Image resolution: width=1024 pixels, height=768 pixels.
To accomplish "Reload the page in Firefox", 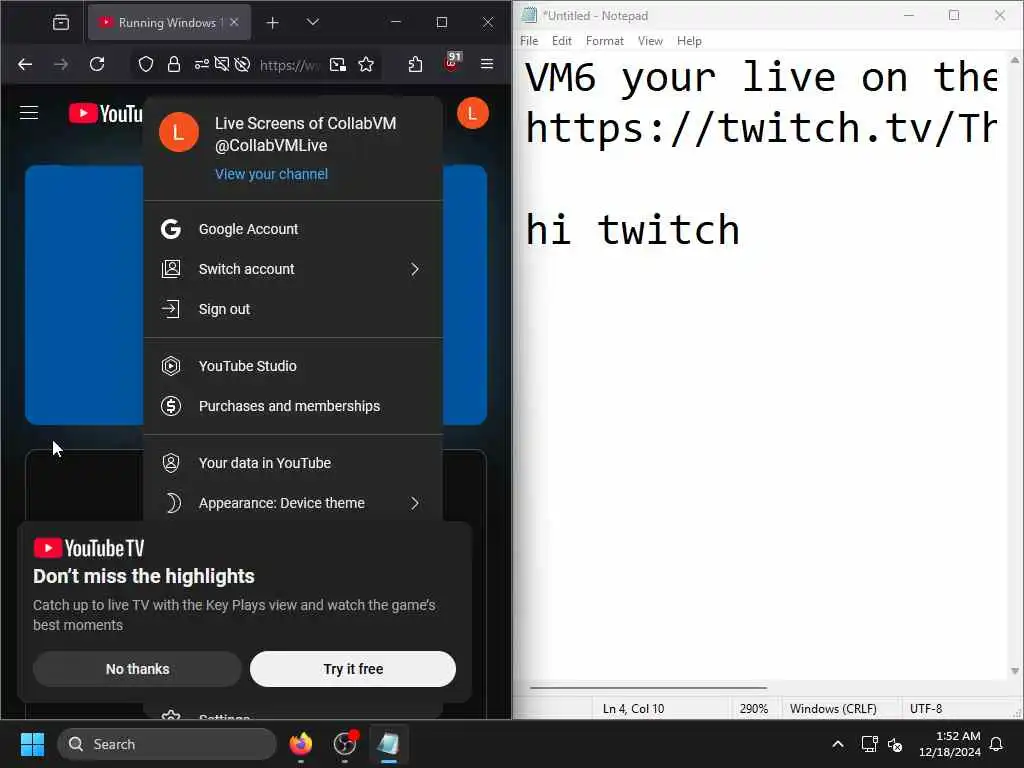I will 97,65.
